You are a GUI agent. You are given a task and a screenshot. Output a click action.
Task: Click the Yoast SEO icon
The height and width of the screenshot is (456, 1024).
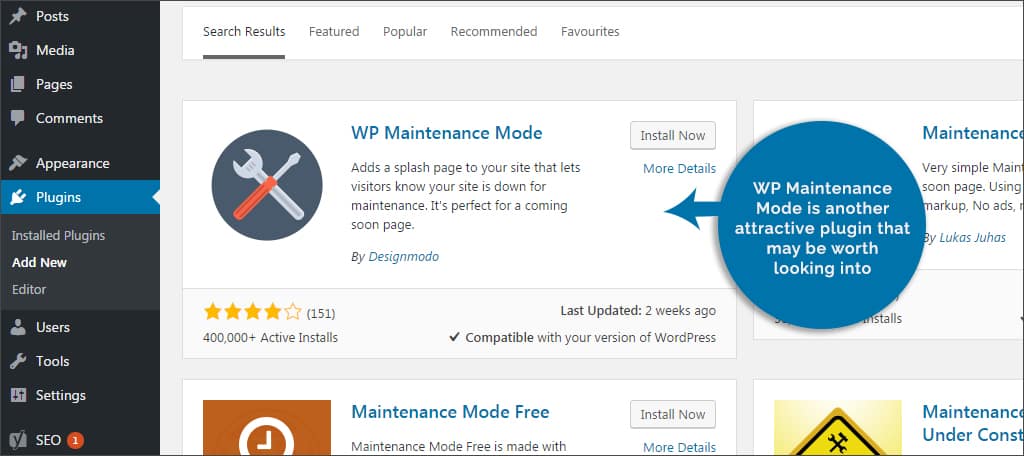18,440
